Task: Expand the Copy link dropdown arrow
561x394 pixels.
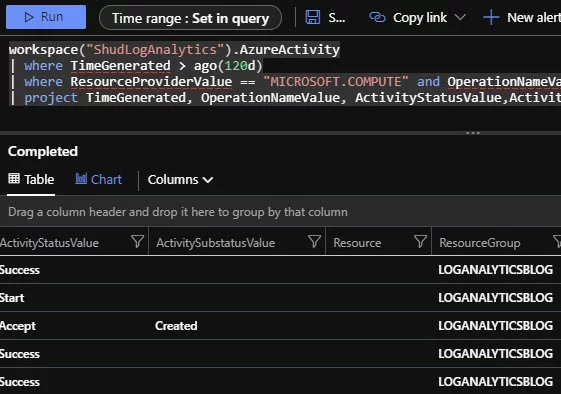Action: point(460,17)
